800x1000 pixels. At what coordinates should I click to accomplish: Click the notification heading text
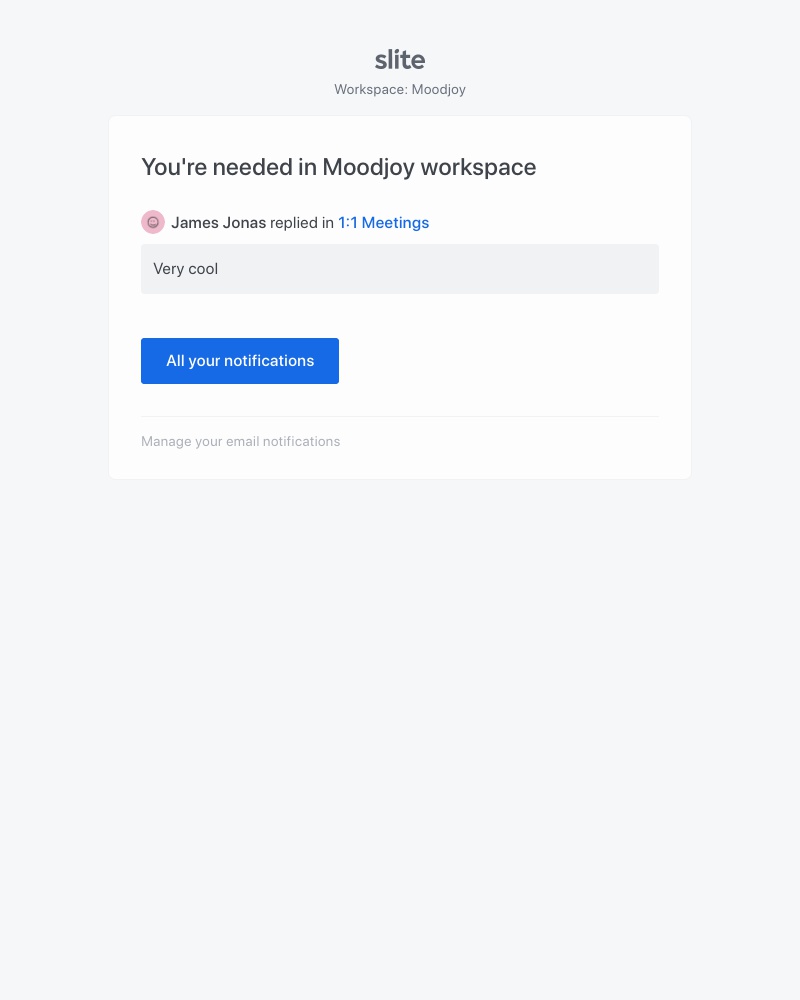tap(338, 167)
